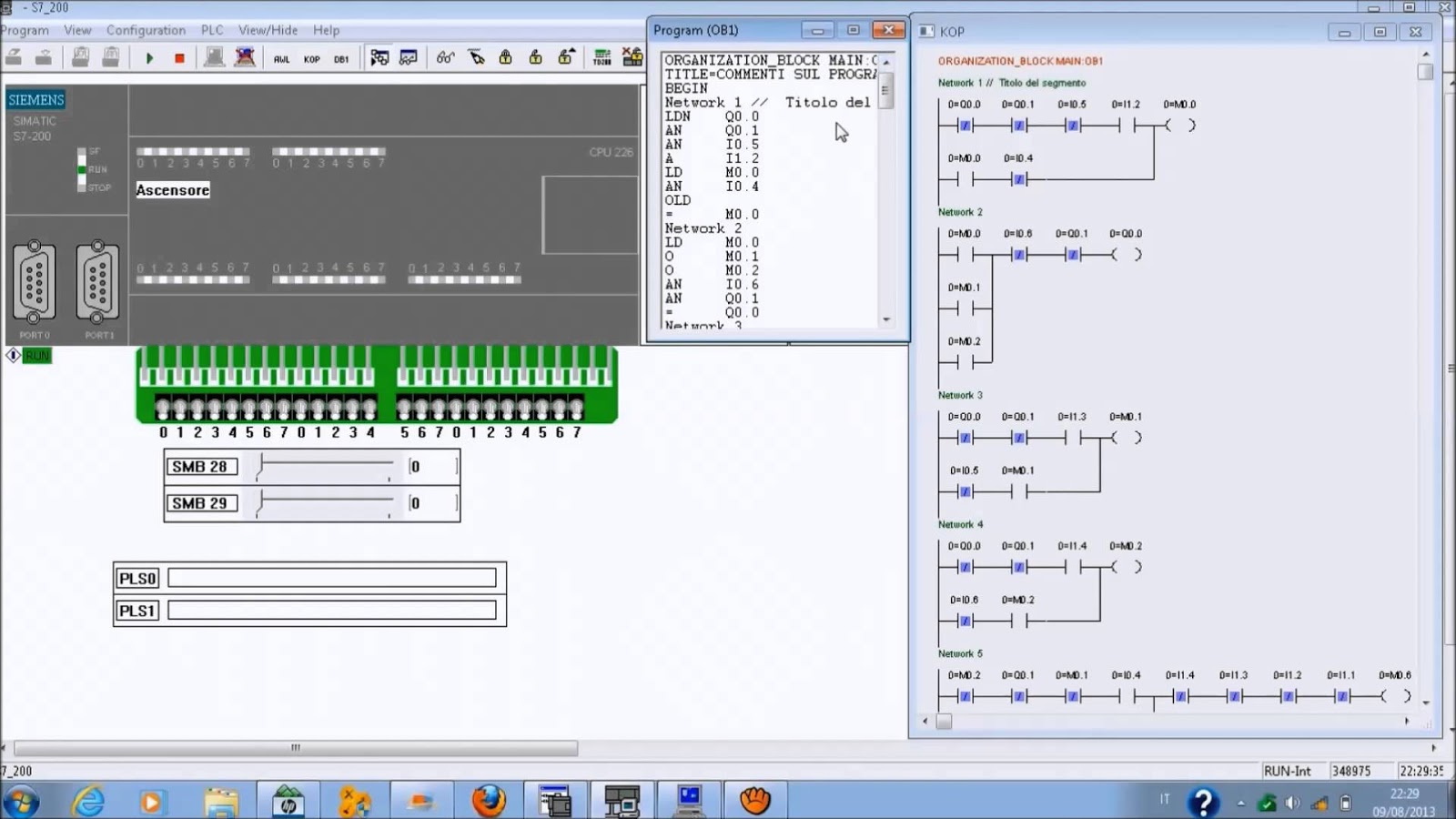Click the red Stop icon in the toolbar
The width and height of the screenshot is (1456, 819).
[x=179, y=58]
